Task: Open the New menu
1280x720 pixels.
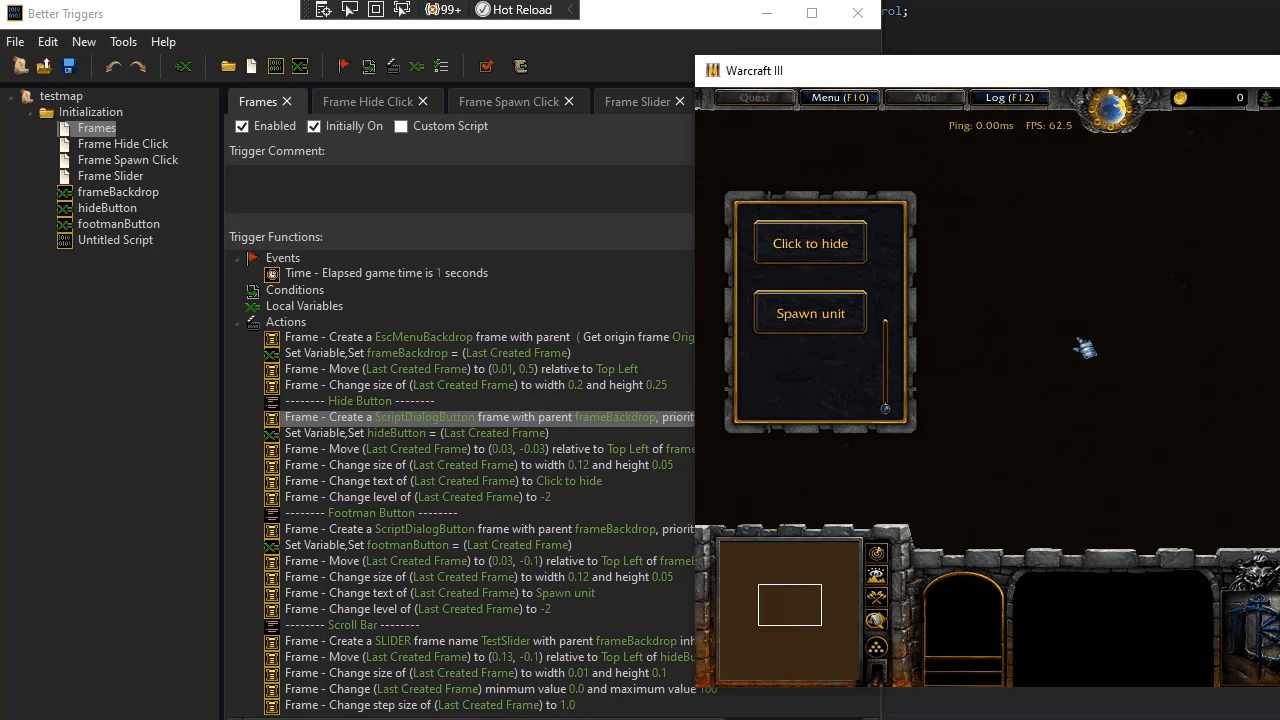Action: point(84,42)
